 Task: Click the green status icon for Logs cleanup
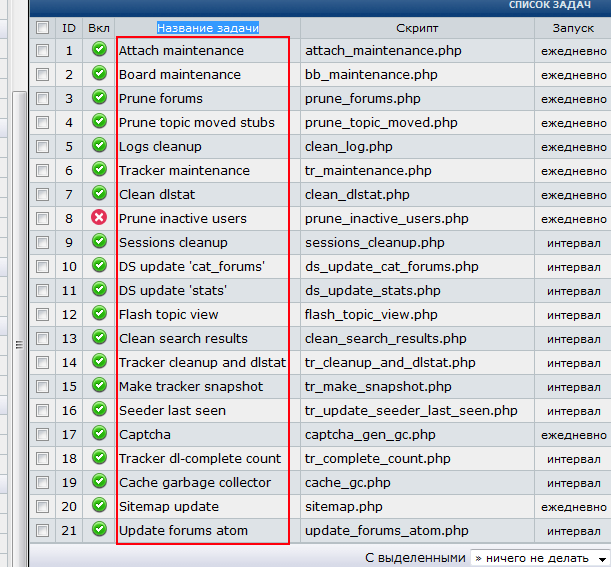(x=99, y=146)
